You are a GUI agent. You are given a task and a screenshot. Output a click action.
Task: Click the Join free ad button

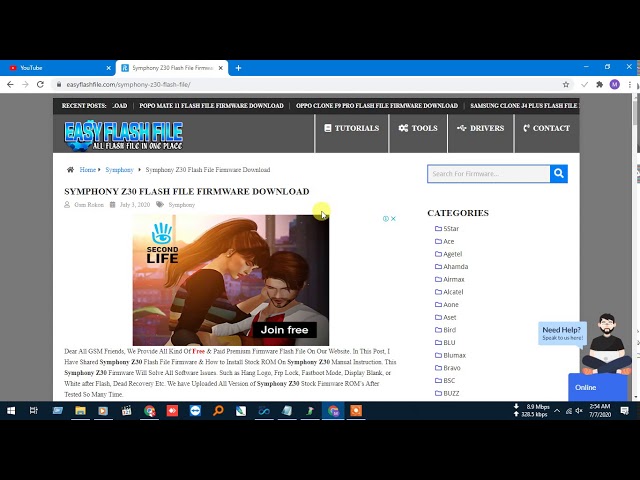pos(284,330)
